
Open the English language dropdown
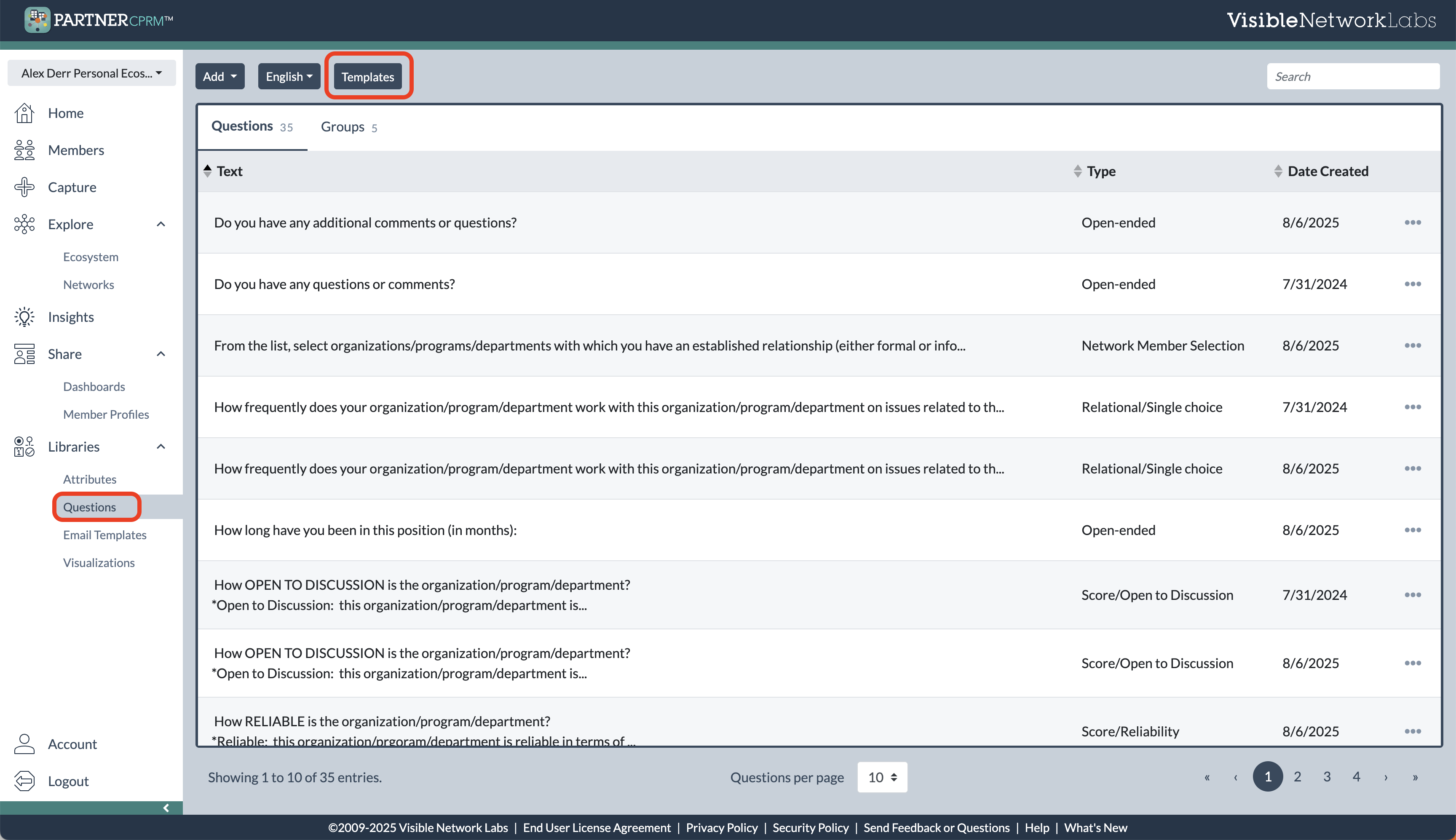[x=289, y=76]
